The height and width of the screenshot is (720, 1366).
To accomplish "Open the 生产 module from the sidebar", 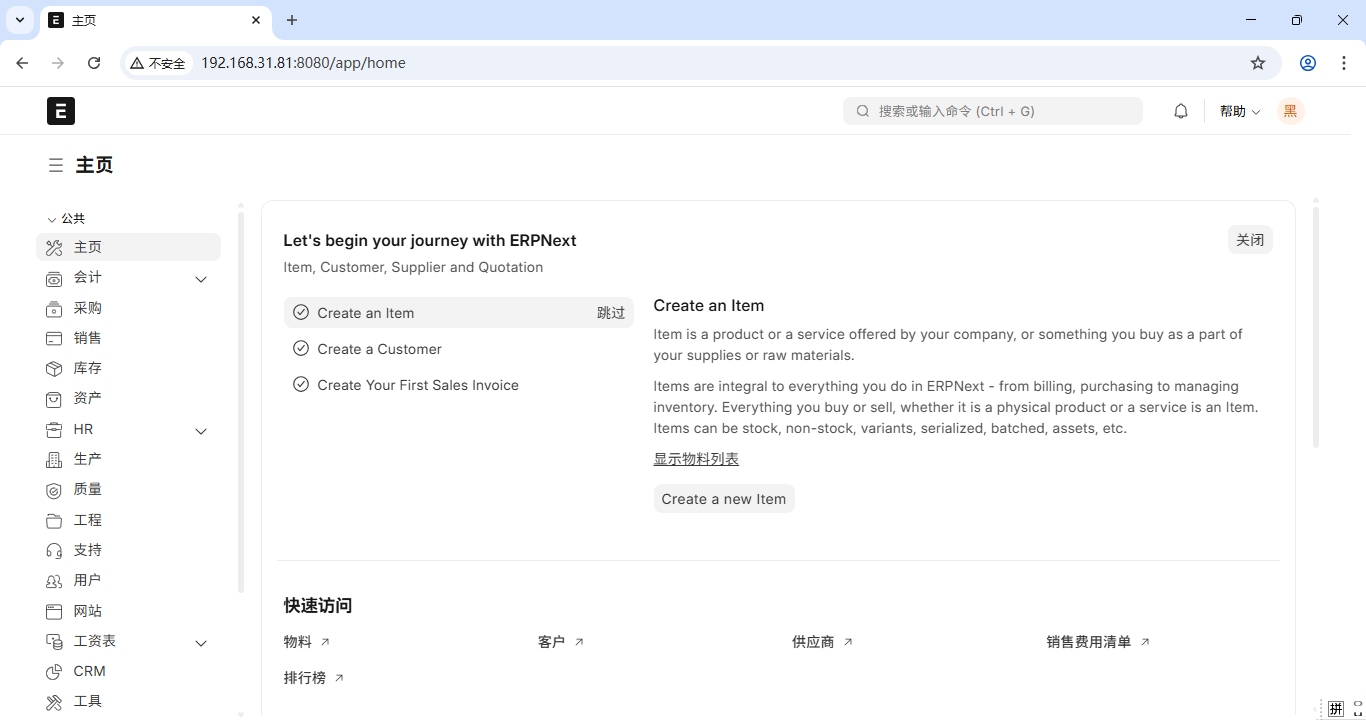I will pyautogui.click(x=128, y=459).
